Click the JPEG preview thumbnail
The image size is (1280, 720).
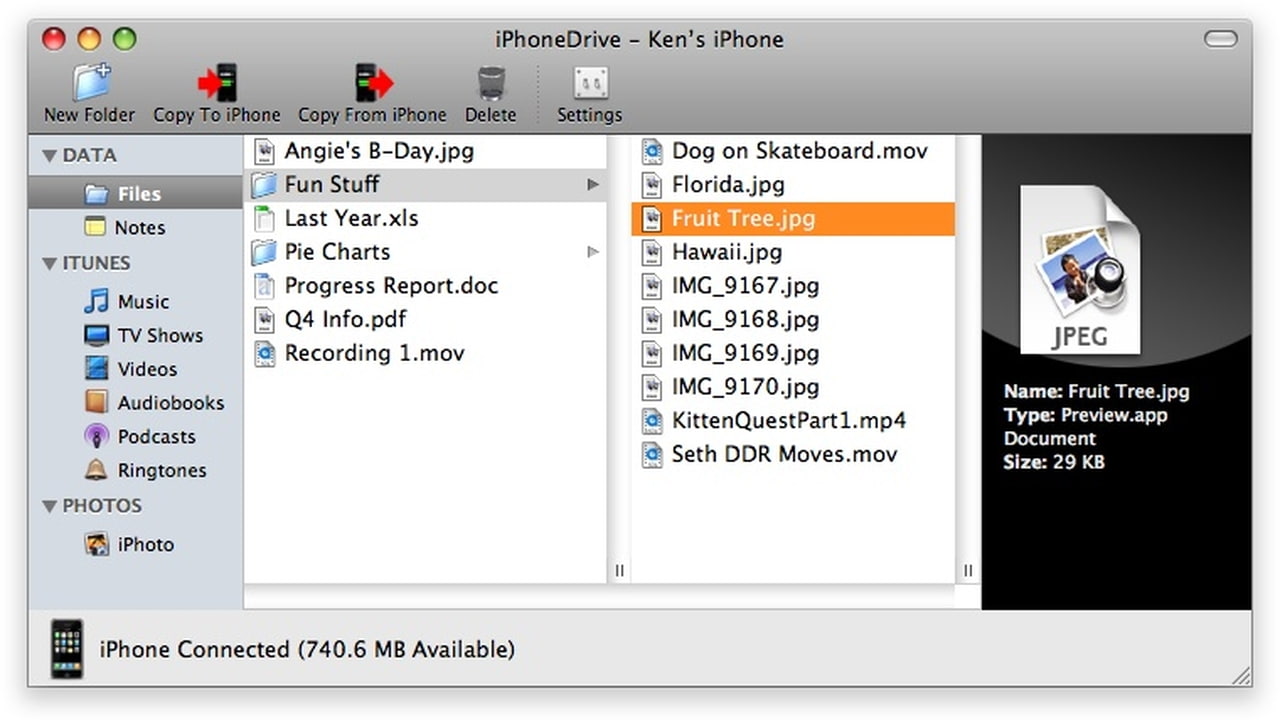[1080, 270]
